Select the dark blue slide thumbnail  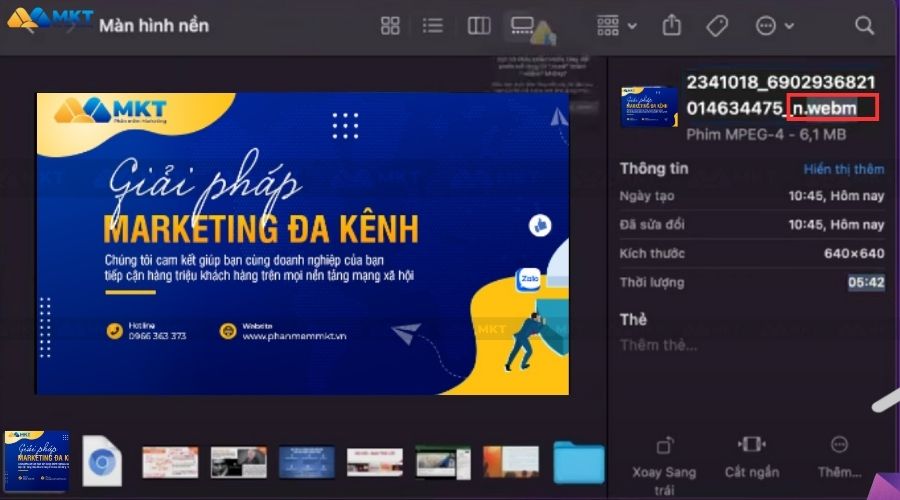pos(307,462)
